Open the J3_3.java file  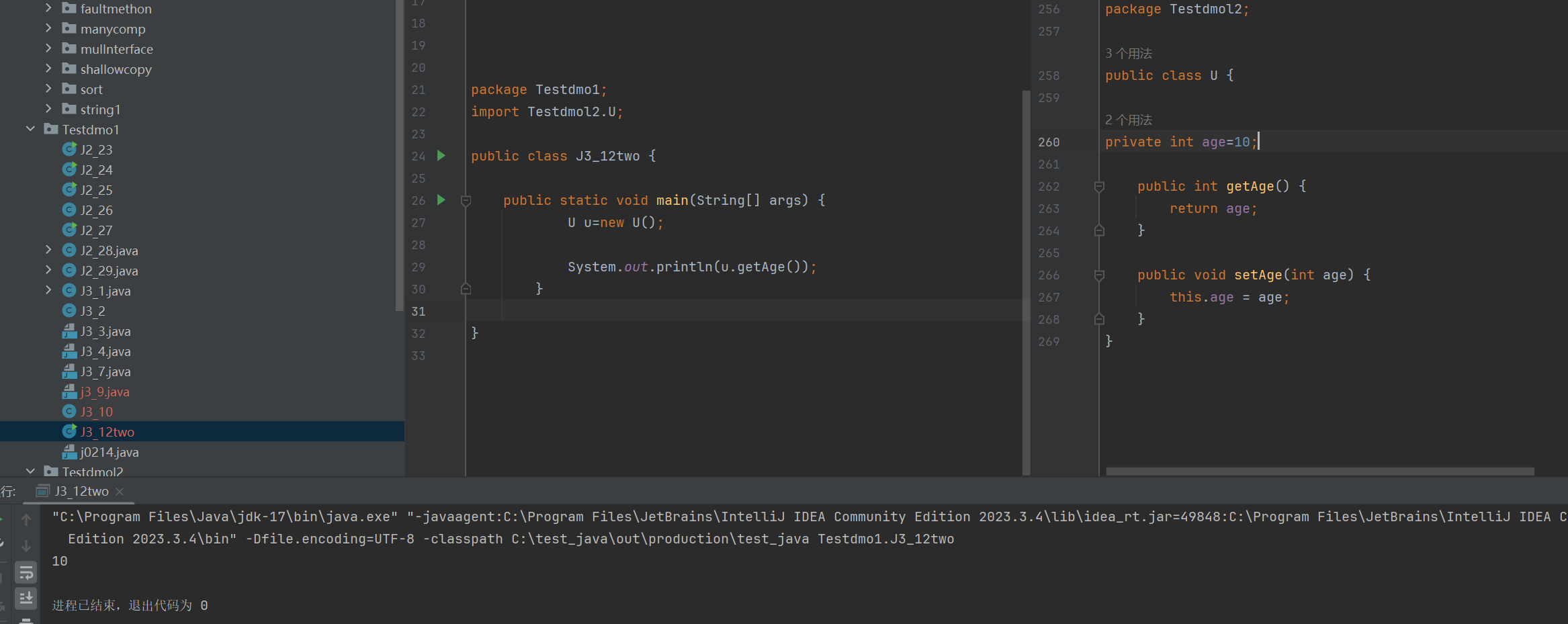(105, 331)
